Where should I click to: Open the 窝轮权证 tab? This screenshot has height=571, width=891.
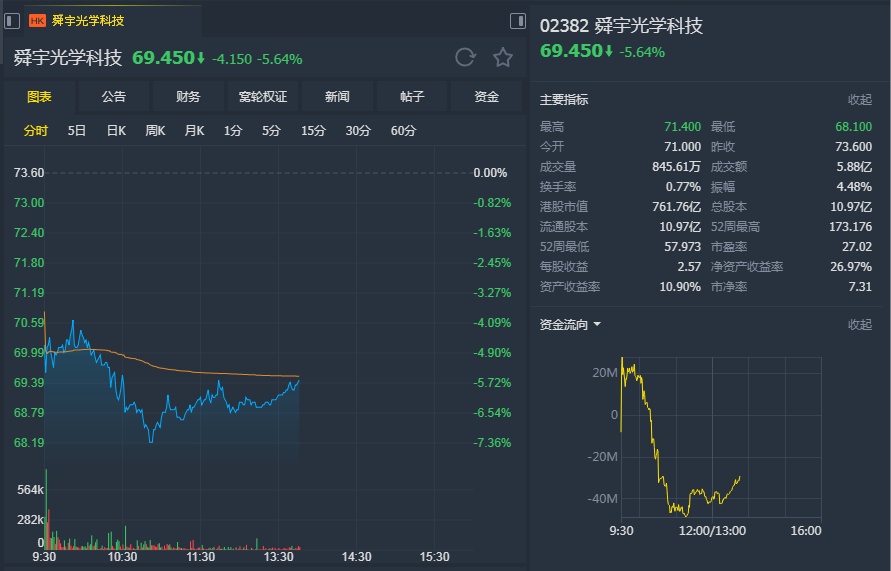tap(263, 96)
